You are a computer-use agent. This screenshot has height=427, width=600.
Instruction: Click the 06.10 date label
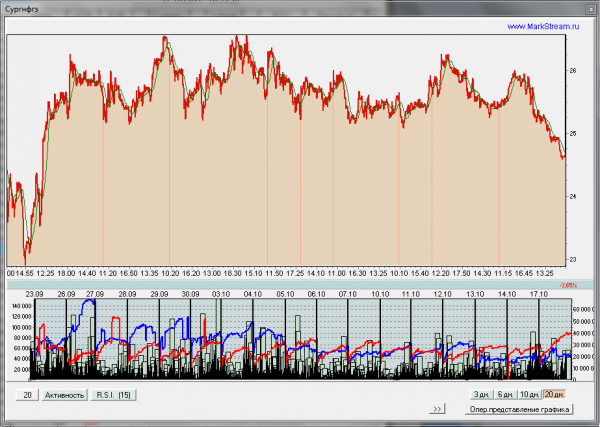(316, 294)
